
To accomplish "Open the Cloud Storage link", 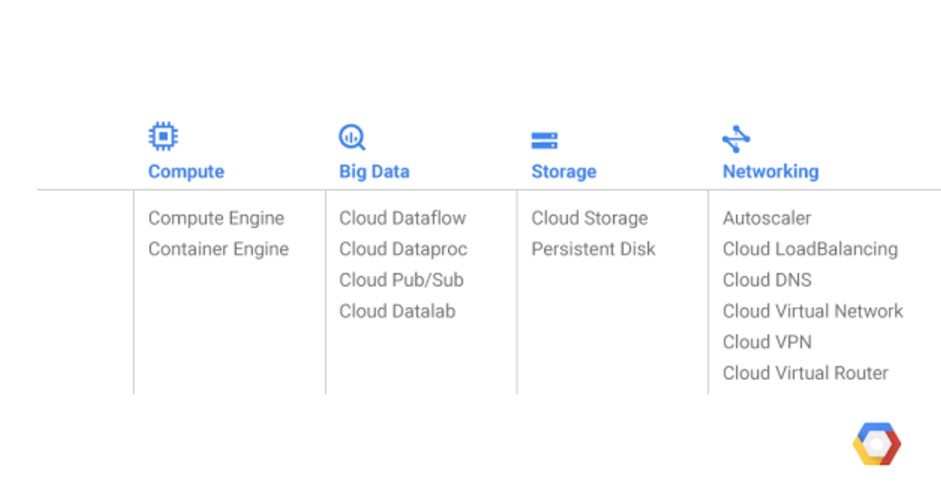I will (x=590, y=218).
